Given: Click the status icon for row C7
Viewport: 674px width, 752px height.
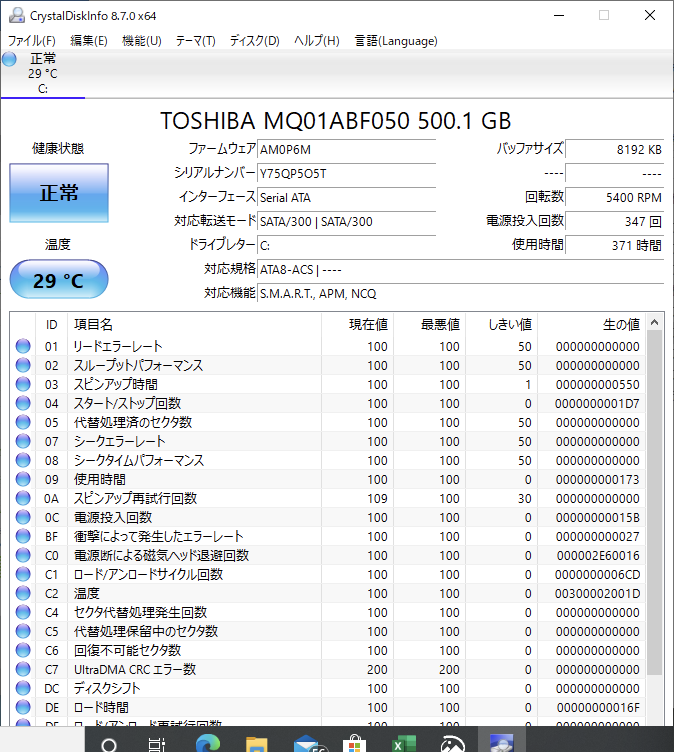Looking at the screenshot, I should 23,669.
